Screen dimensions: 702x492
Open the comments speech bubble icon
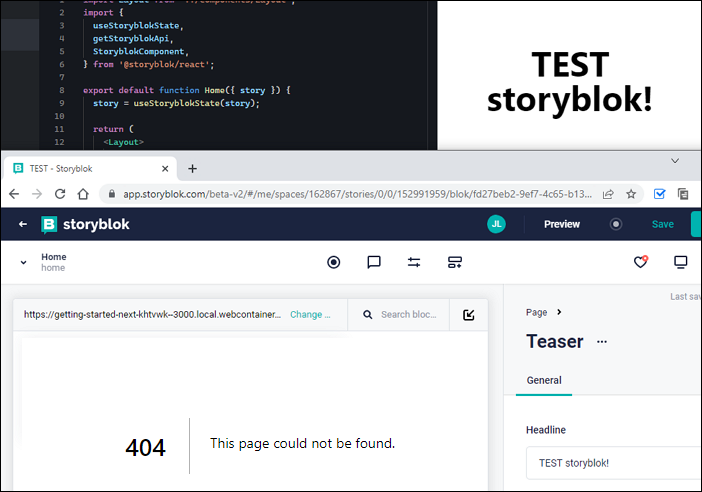[374, 262]
